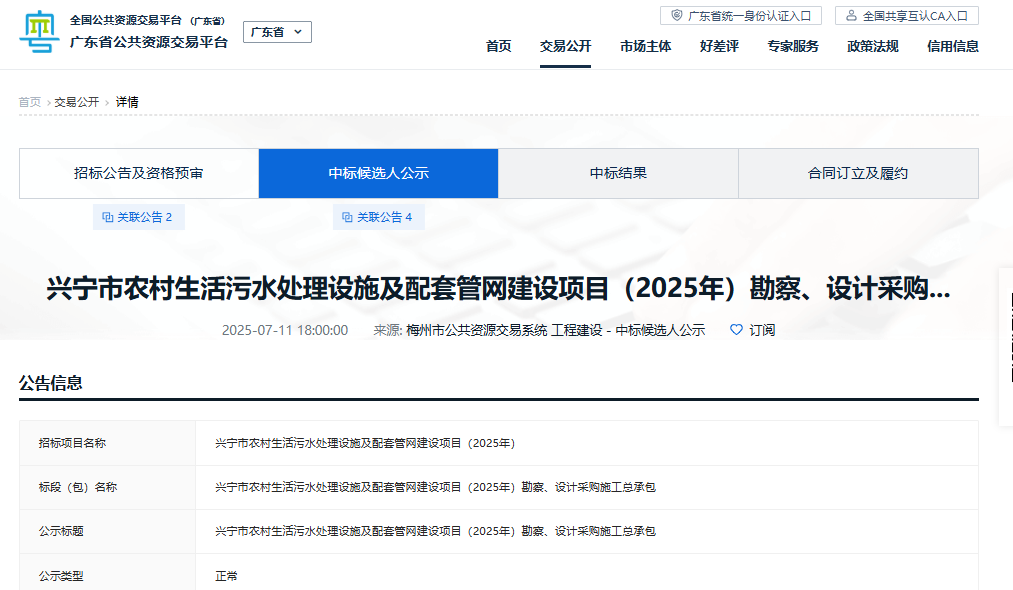Click the 标段（包）名称 label cell
The image size is (1013, 590).
pos(107,487)
